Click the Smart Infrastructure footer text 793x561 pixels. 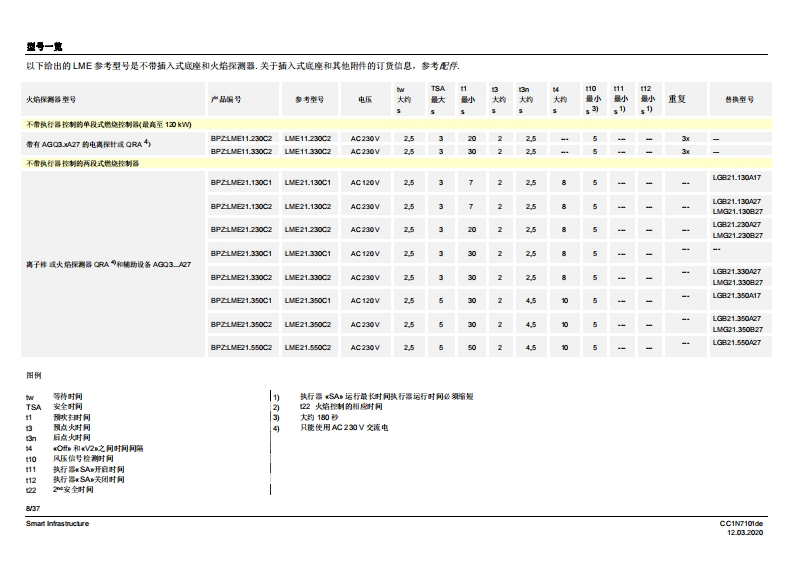click(57, 524)
